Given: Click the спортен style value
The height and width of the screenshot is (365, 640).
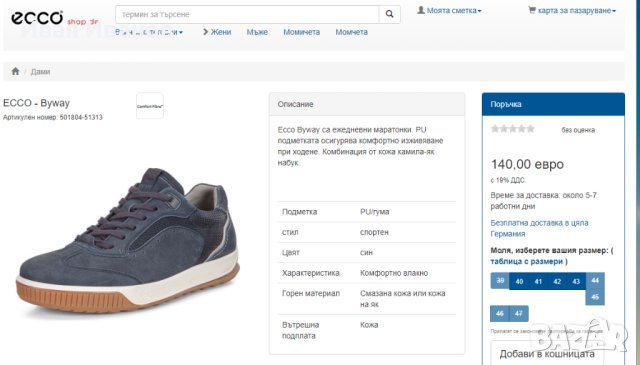Looking at the screenshot, I should [374, 232].
